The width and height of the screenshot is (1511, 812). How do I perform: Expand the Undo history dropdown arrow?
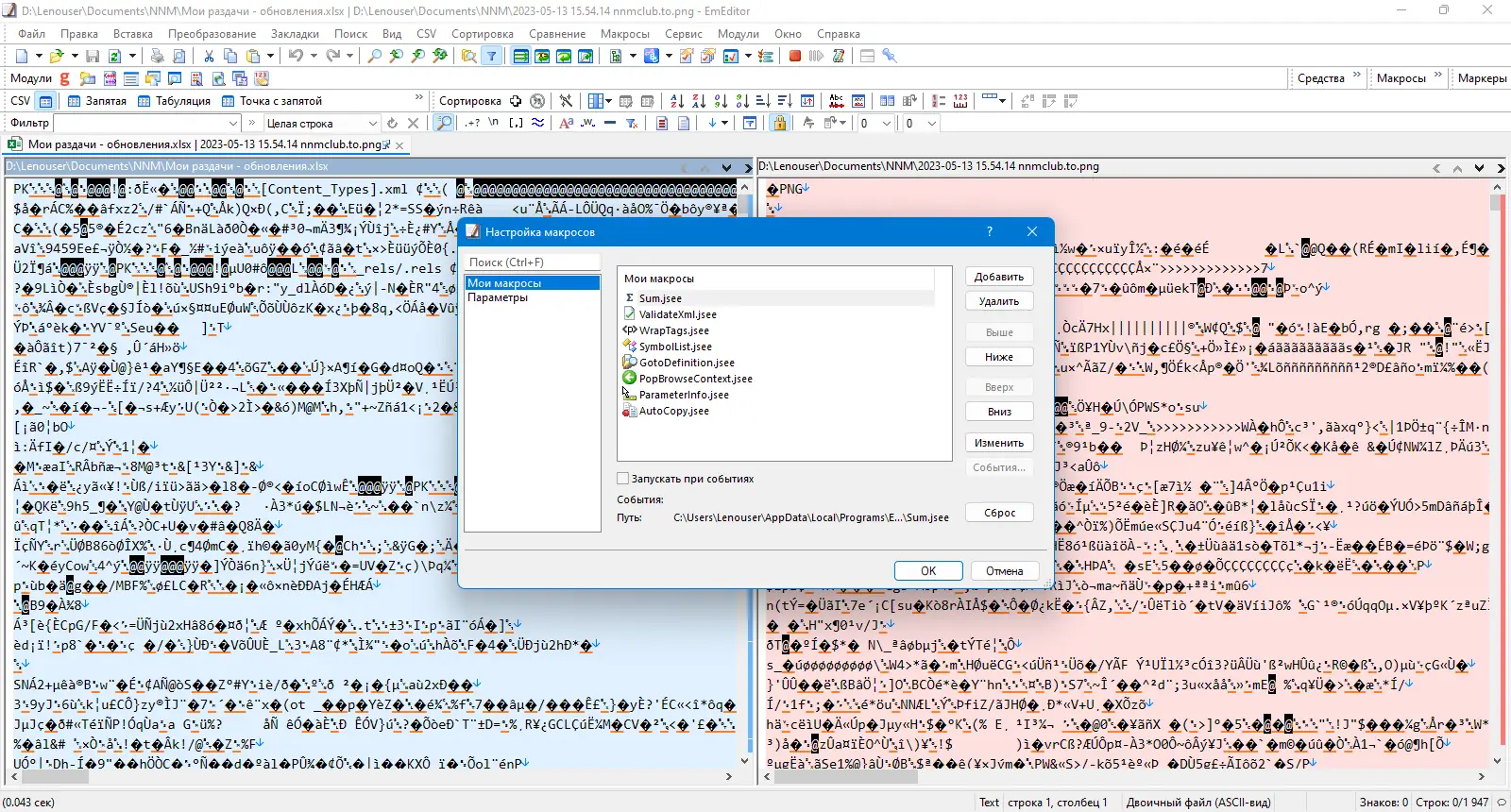click(313, 57)
